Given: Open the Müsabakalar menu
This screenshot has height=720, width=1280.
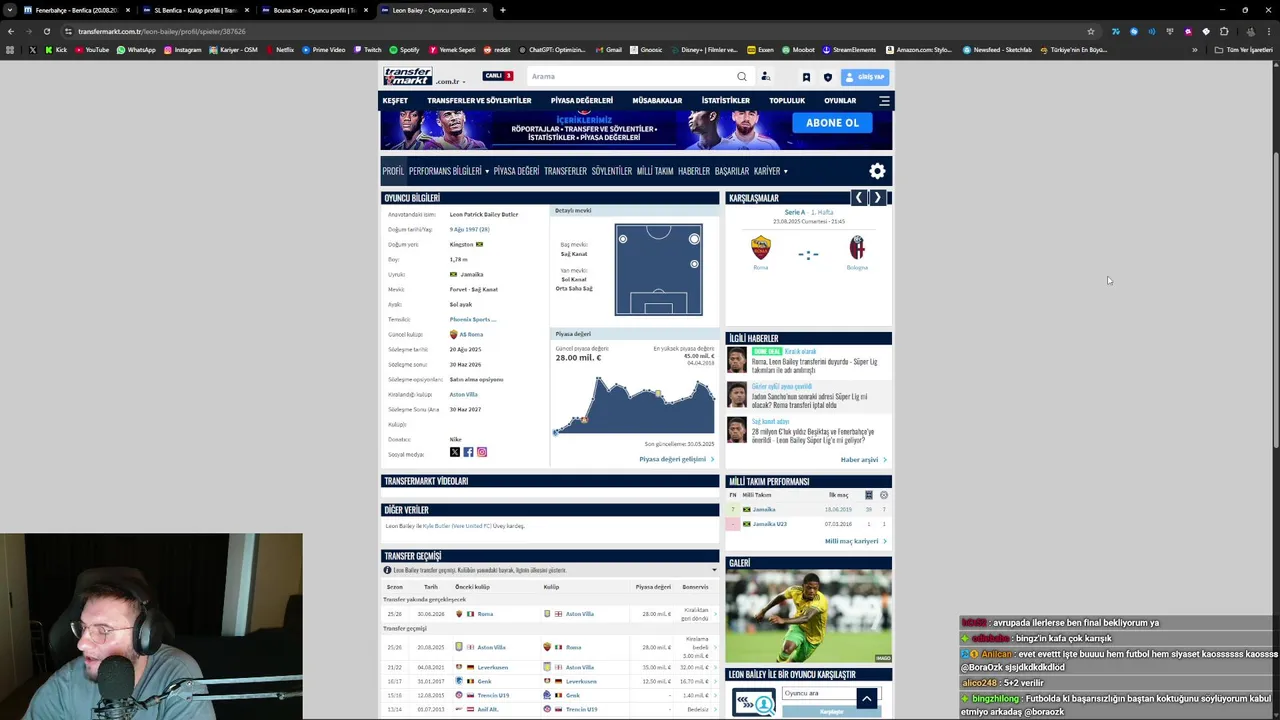Looking at the screenshot, I should [x=657, y=100].
